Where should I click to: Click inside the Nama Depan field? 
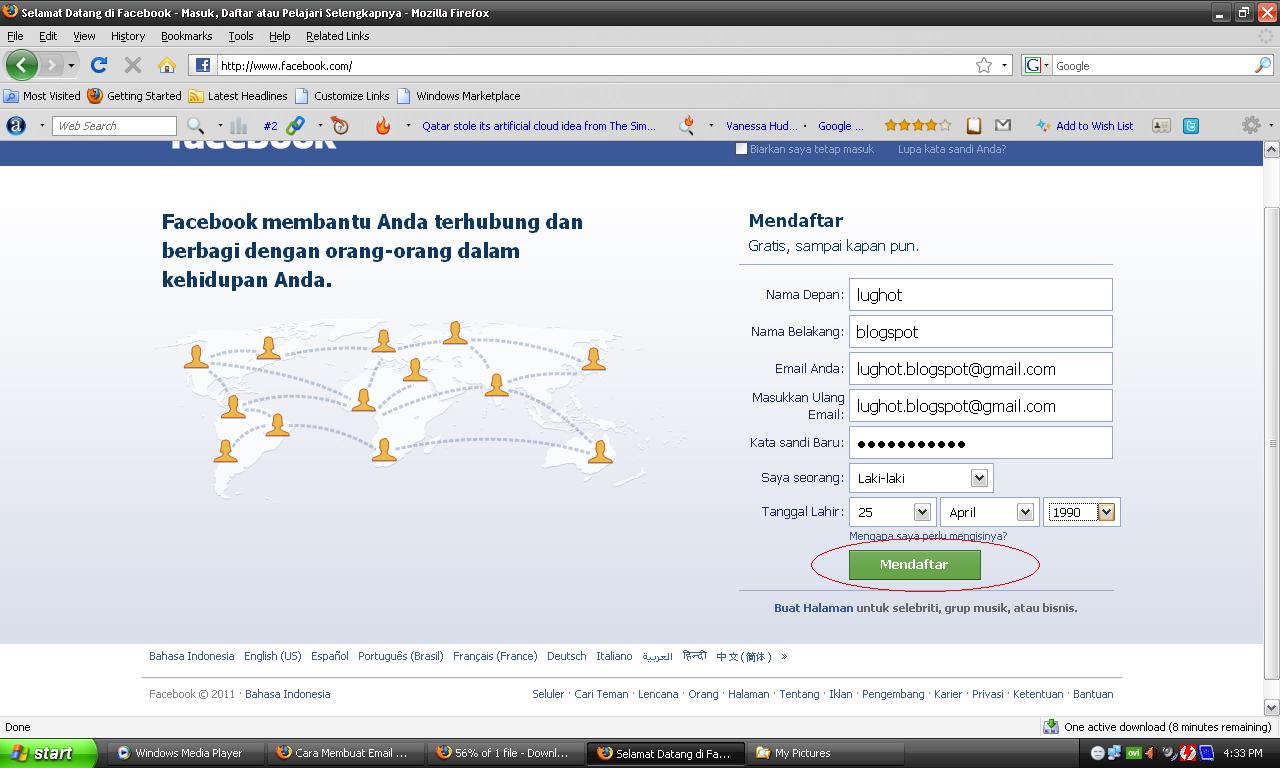pyautogui.click(x=980, y=294)
